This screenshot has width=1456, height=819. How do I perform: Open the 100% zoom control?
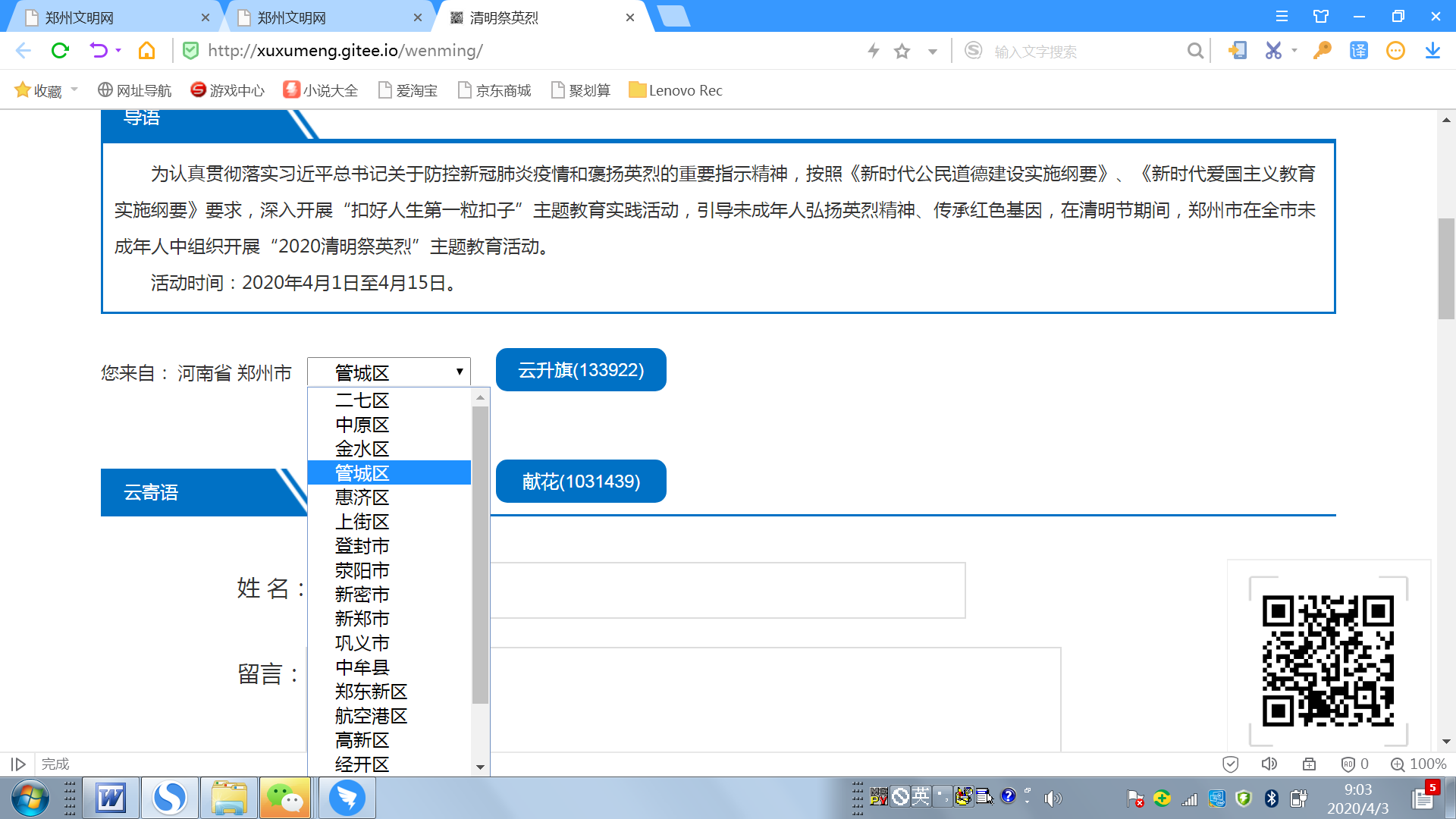click(x=1418, y=764)
